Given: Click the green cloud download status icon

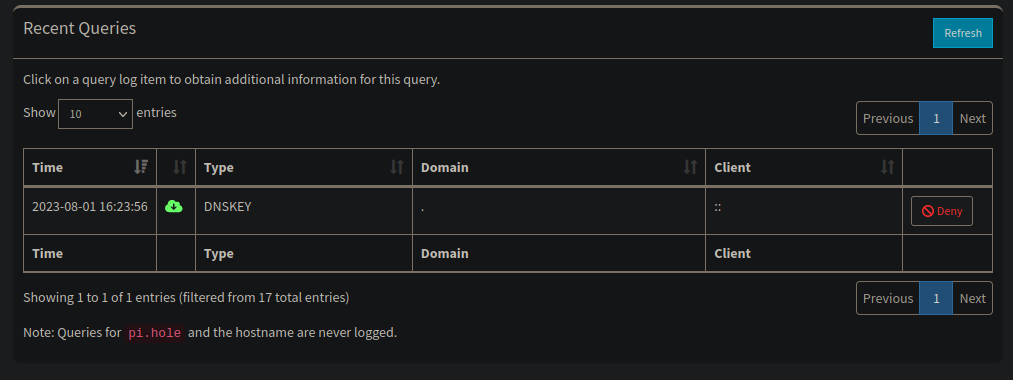Looking at the screenshot, I should tap(174, 207).
